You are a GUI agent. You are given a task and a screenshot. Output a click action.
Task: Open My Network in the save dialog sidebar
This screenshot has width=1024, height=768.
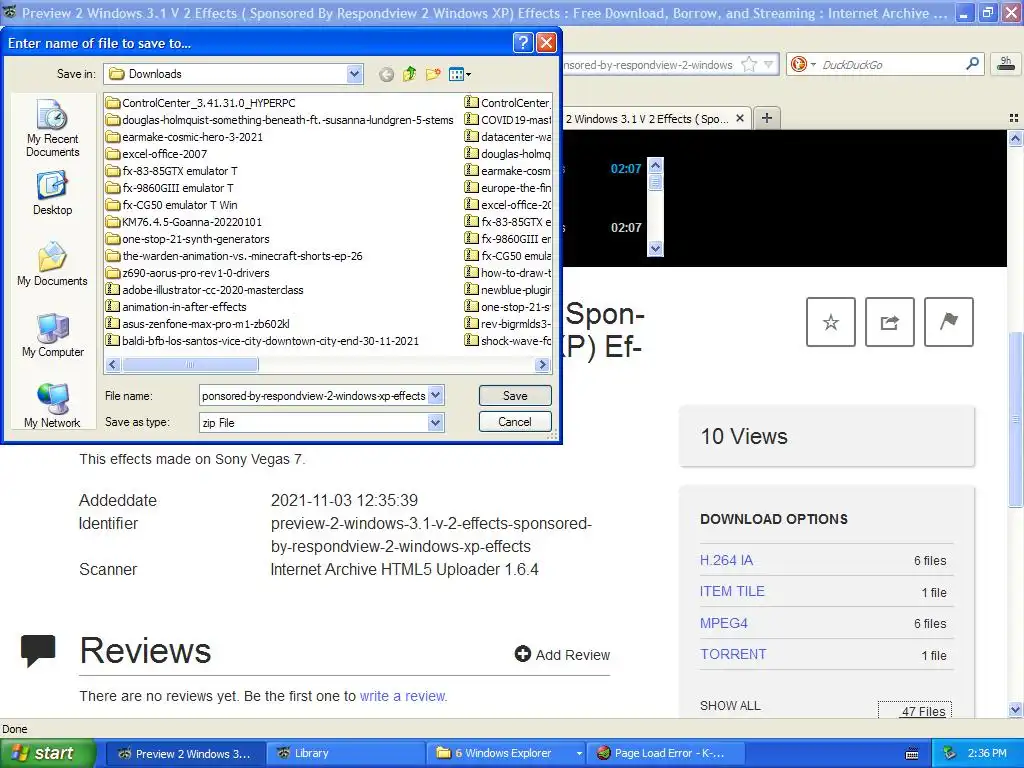(52, 406)
